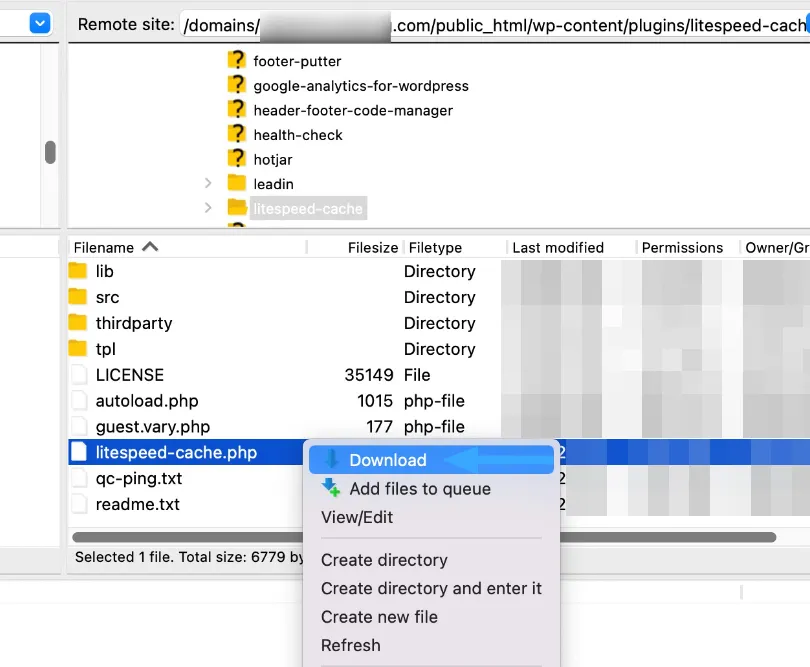Screen dimensions: 810x667
Task: Click the litespeed-cache.php file icon
Action: tap(79, 452)
